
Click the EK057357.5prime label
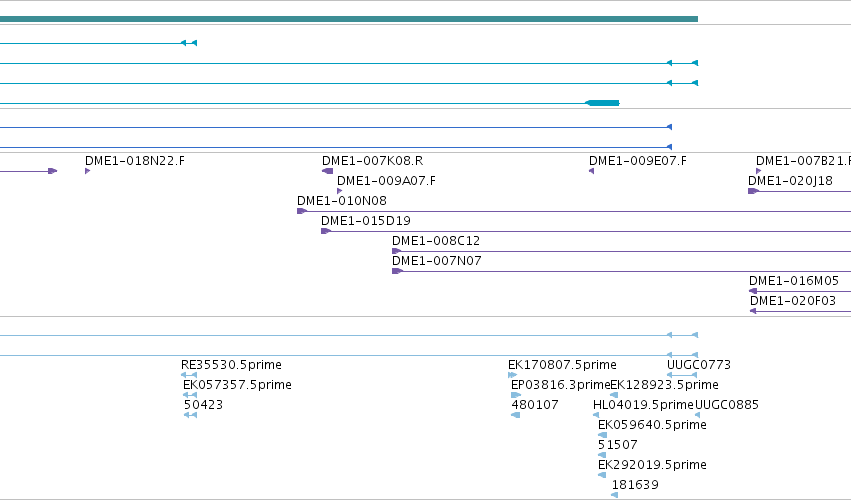237,385
